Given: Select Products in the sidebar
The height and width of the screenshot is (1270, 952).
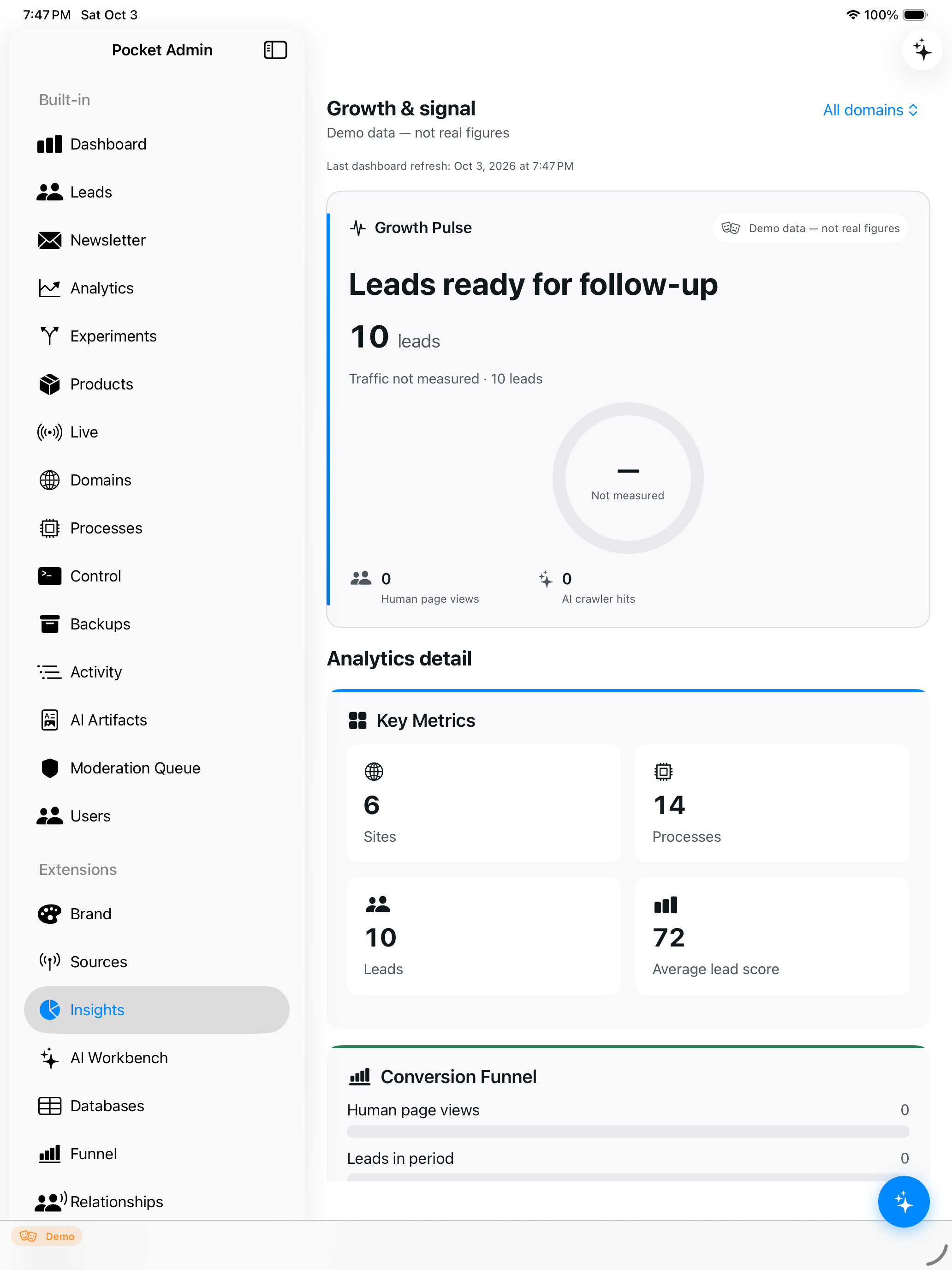Looking at the screenshot, I should click(156, 384).
